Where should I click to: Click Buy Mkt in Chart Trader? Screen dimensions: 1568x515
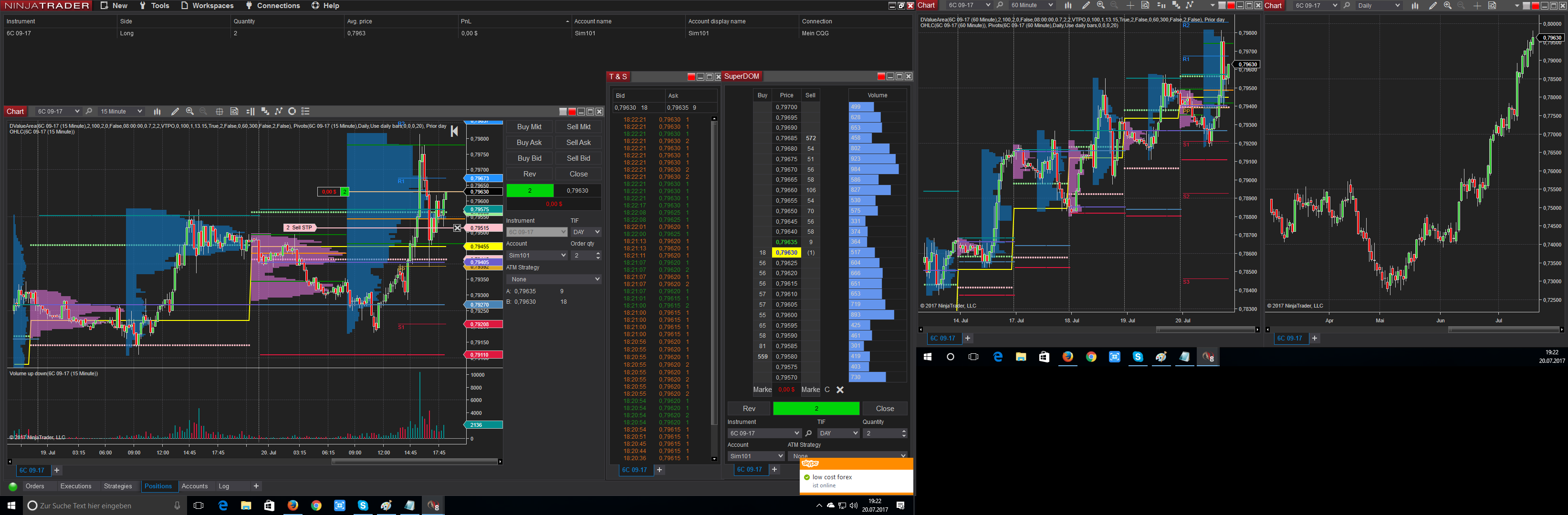pos(529,126)
